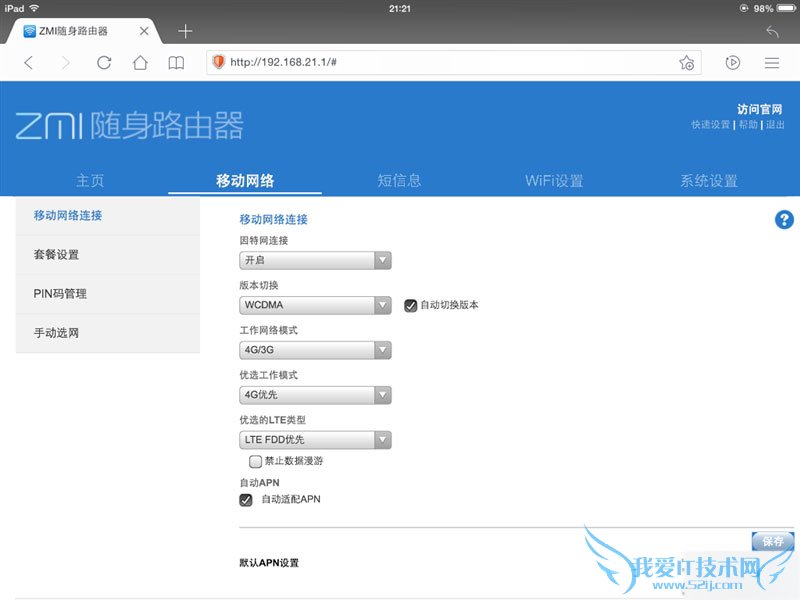Click the ZMI随身路由器 logo
Screen dimensions: 800x600
click(x=130, y=126)
